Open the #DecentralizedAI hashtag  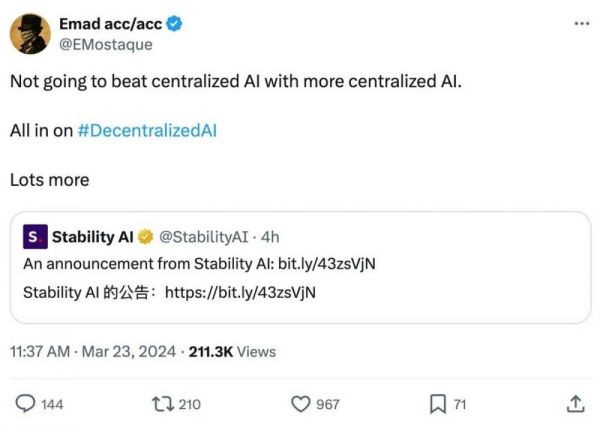(x=146, y=131)
